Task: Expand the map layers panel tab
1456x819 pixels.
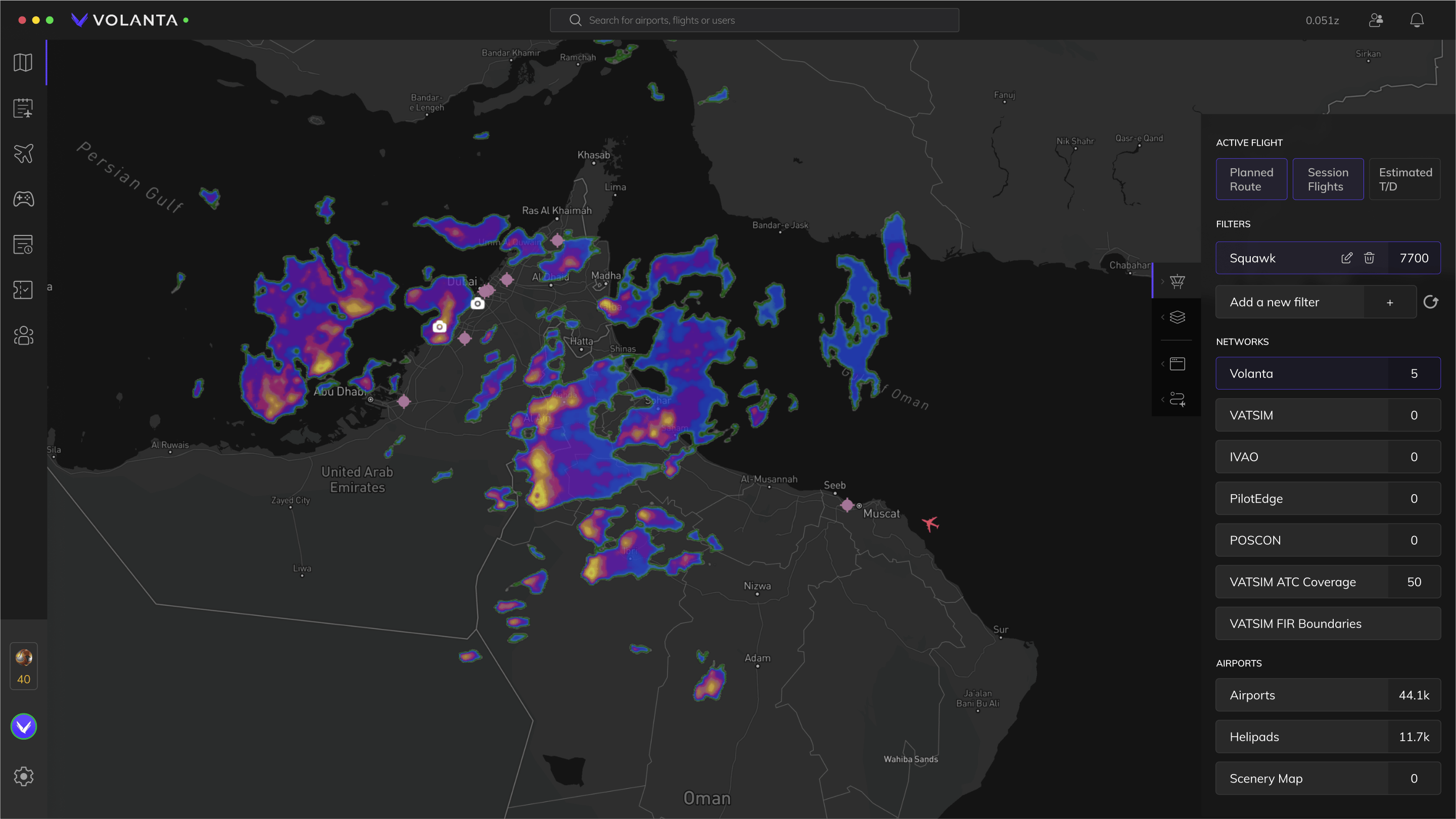Action: pos(1177,317)
